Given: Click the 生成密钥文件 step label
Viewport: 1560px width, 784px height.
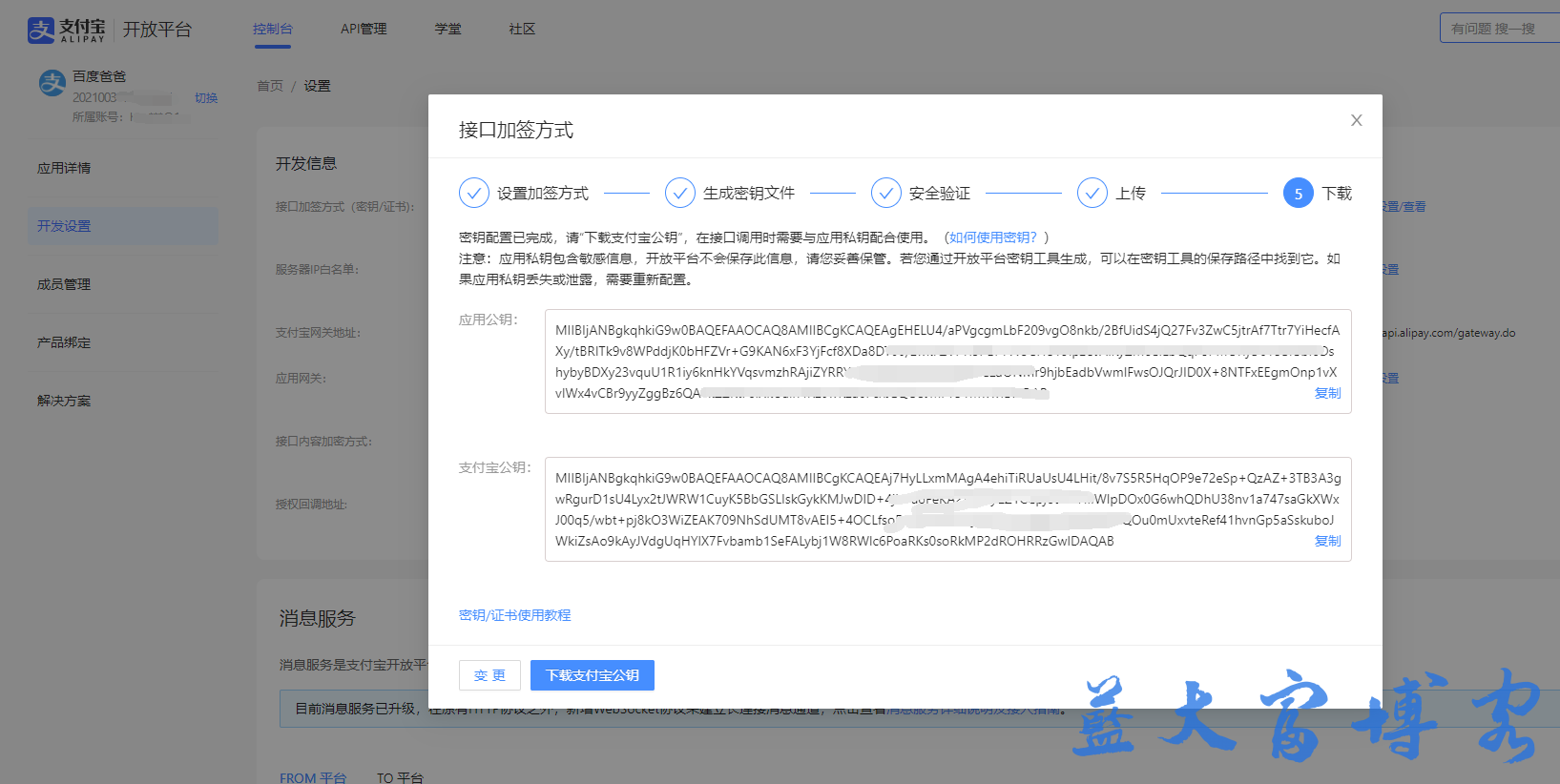Looking at the screenshot, I should pos(749,193).
